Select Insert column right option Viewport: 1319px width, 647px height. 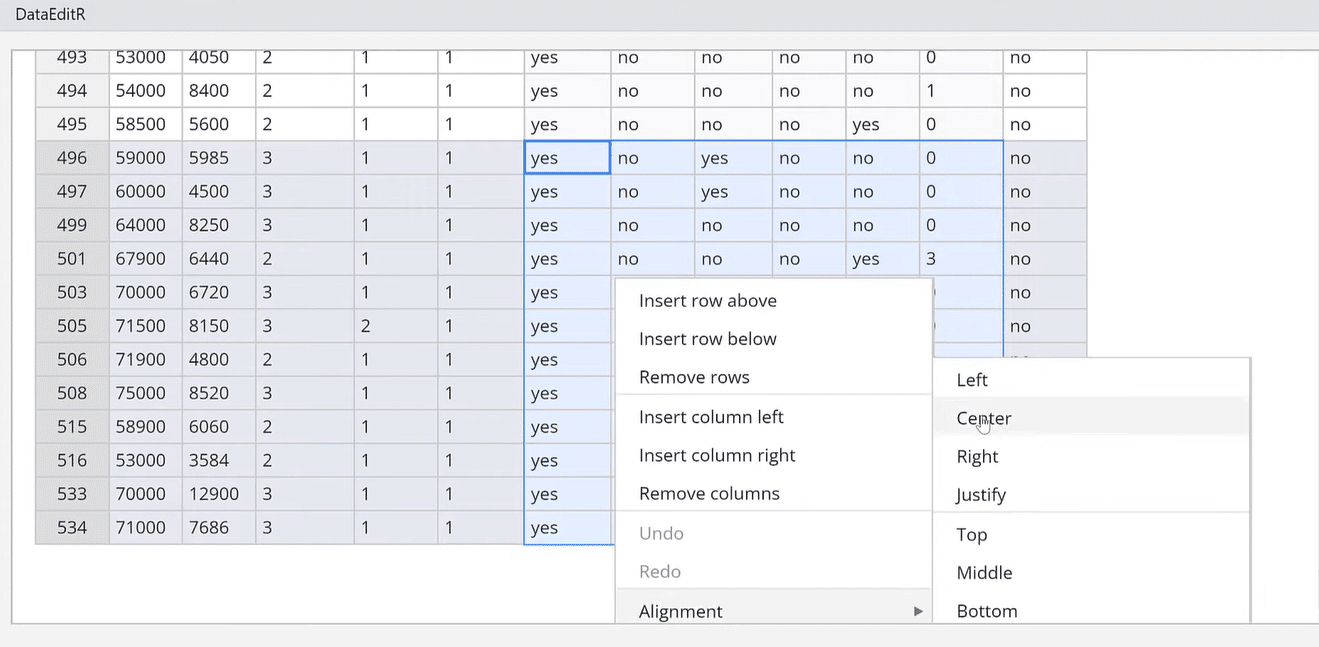coord(773,455)
